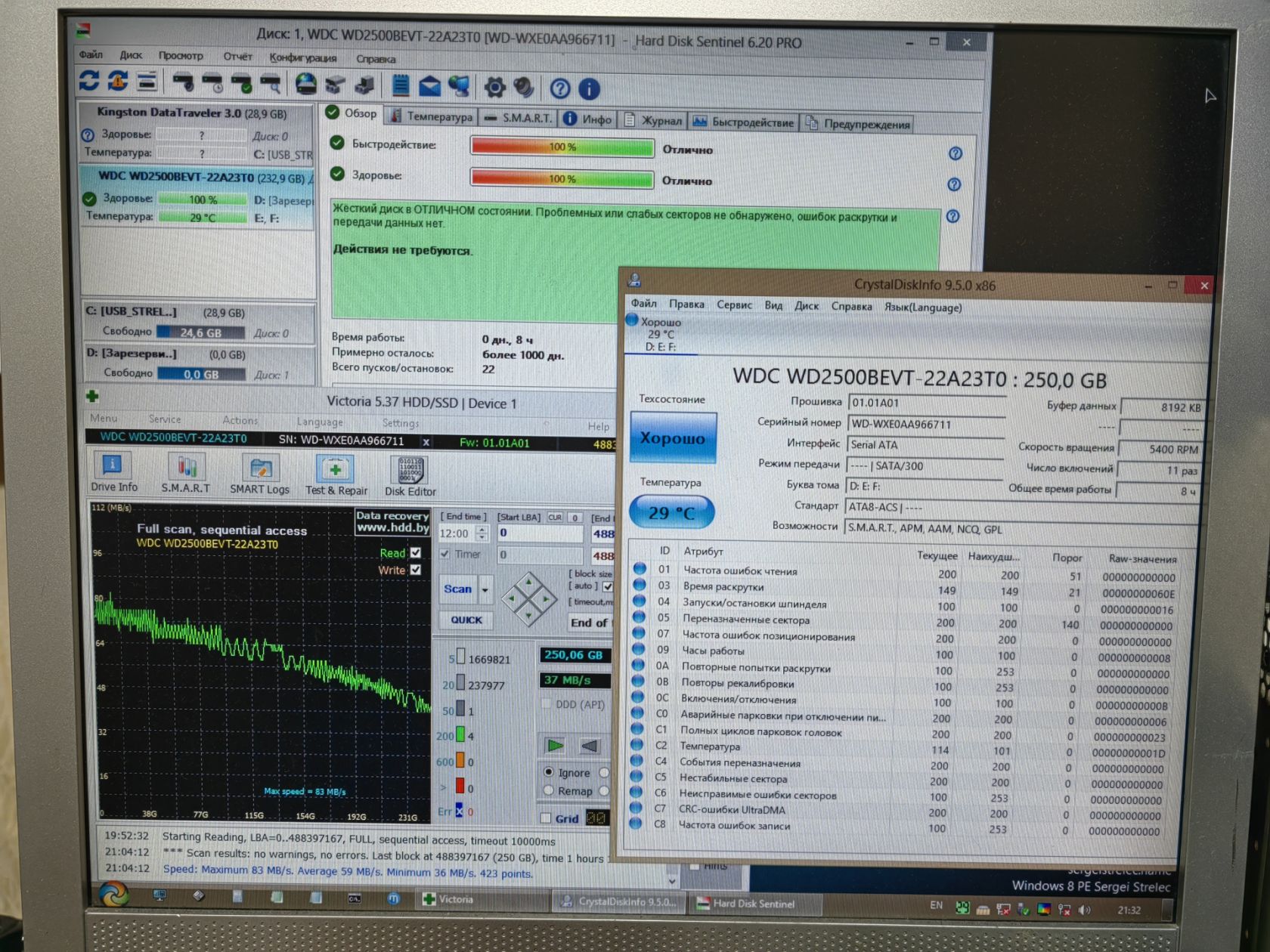Open Disk Editor in Victoria
The height and width of the screenshot is (952, 1270).
410,477
